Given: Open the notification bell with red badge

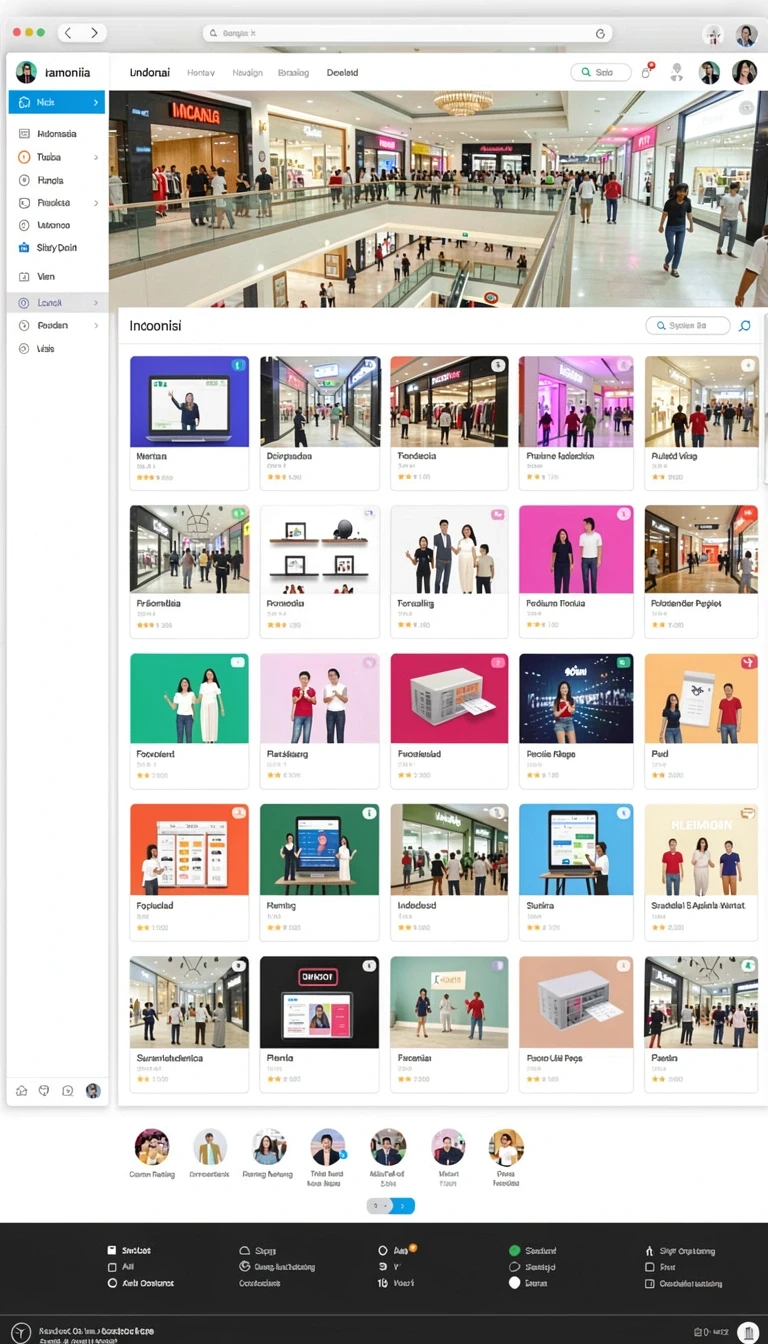Looking at the screenshot, I should pyautogui.click(x=647, y=72).
